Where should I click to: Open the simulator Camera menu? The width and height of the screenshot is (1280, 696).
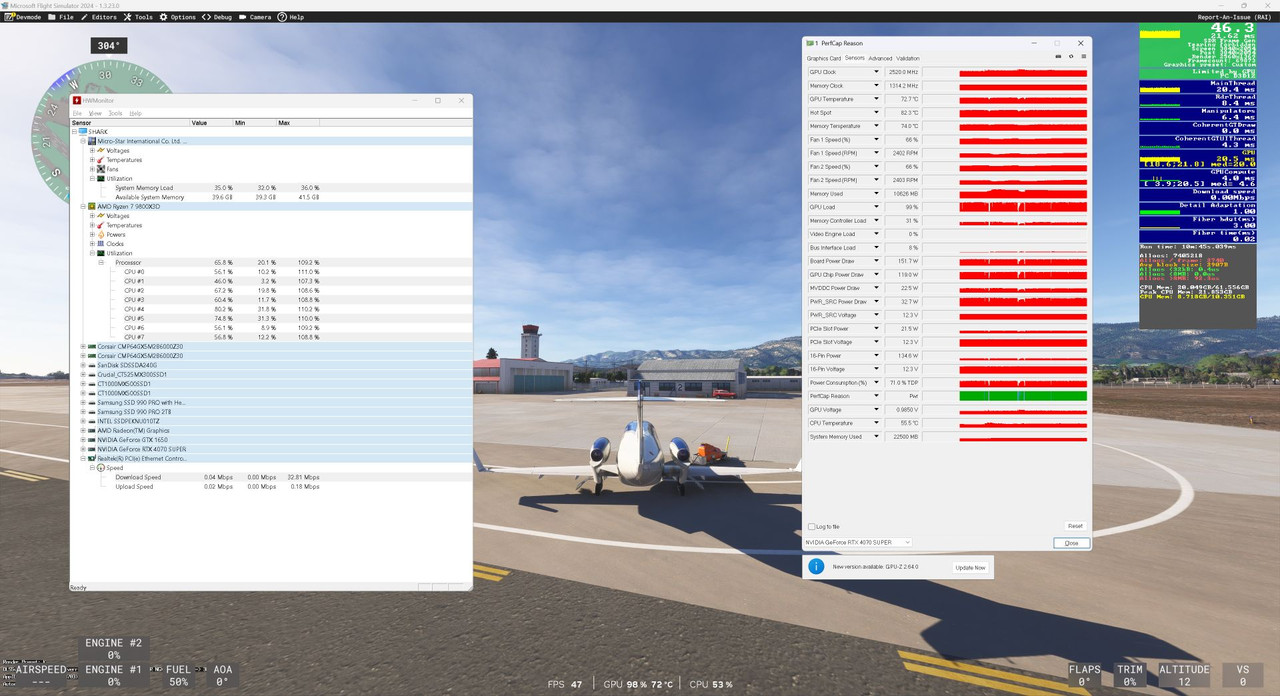click(x=254, y=17)
